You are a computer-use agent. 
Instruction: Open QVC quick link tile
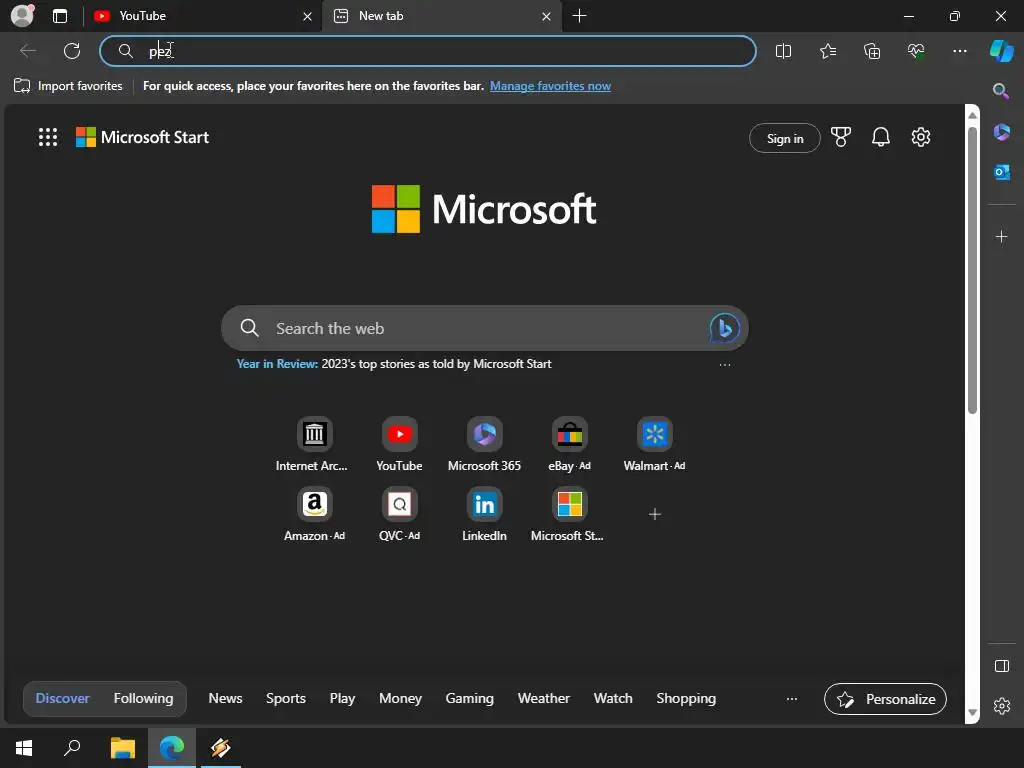click(x=399, y=514)
